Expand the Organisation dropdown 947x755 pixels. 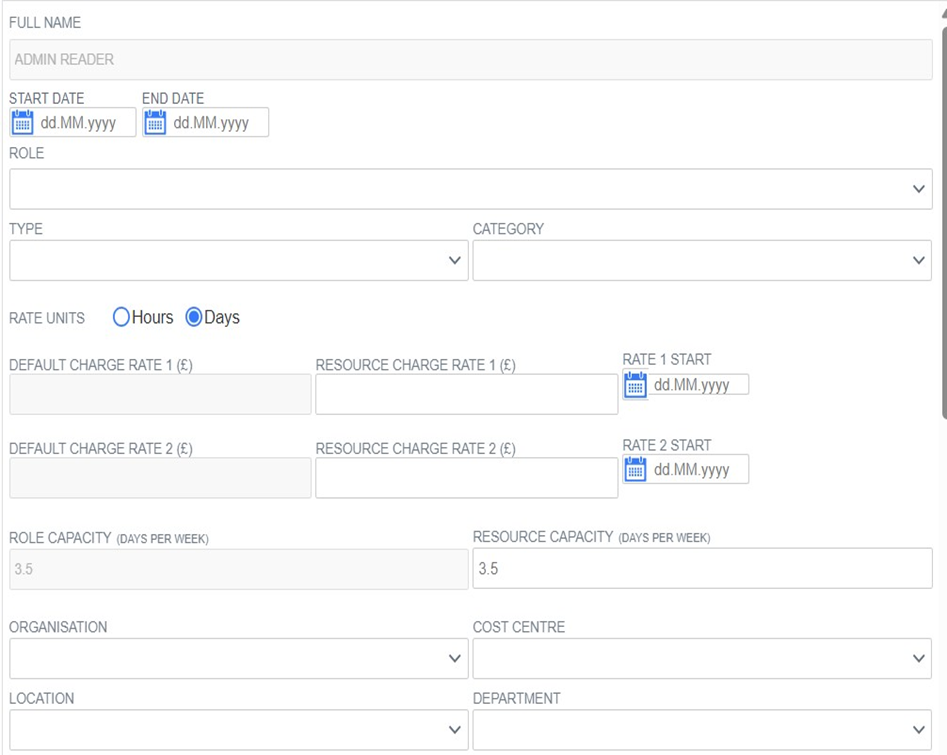click(x=239, y=658)
